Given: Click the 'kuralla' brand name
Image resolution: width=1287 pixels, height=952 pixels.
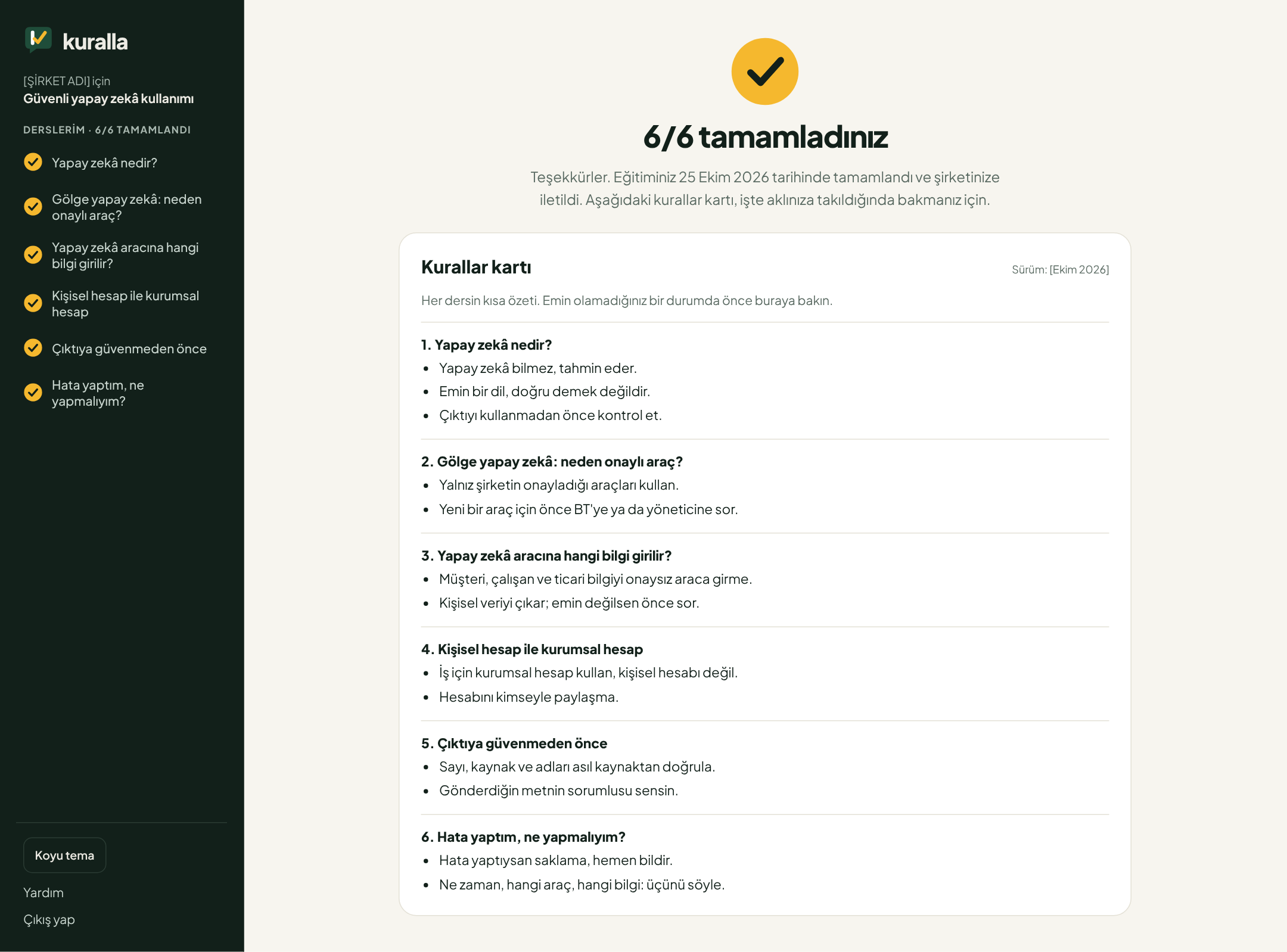Looking at the screenshot, I should [95, 42].
